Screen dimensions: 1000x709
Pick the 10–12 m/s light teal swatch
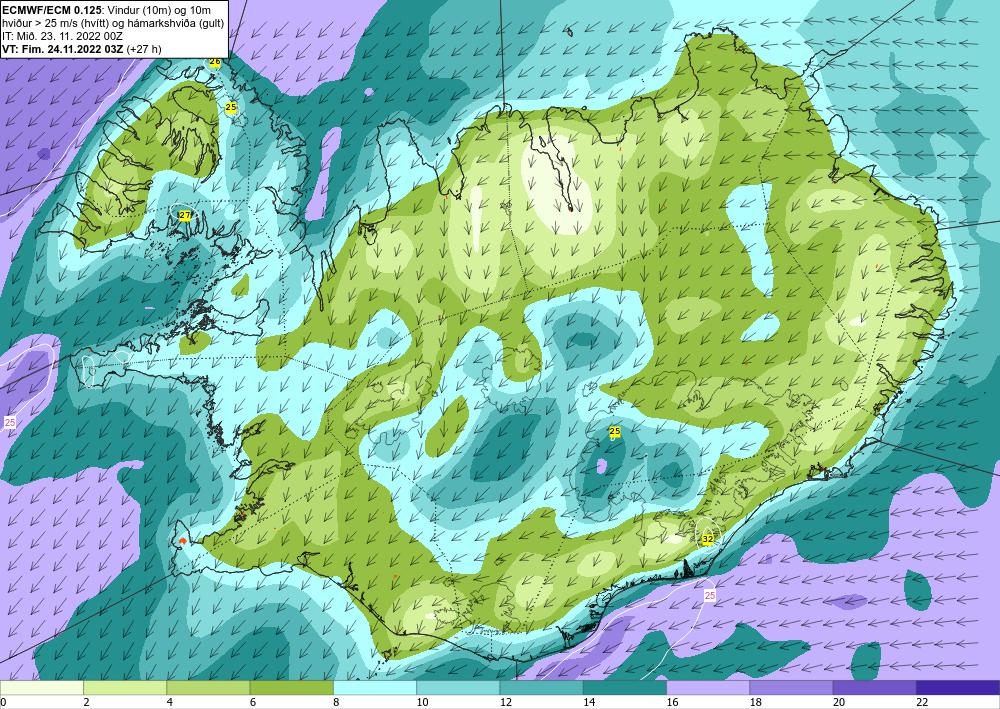[458, 688]
